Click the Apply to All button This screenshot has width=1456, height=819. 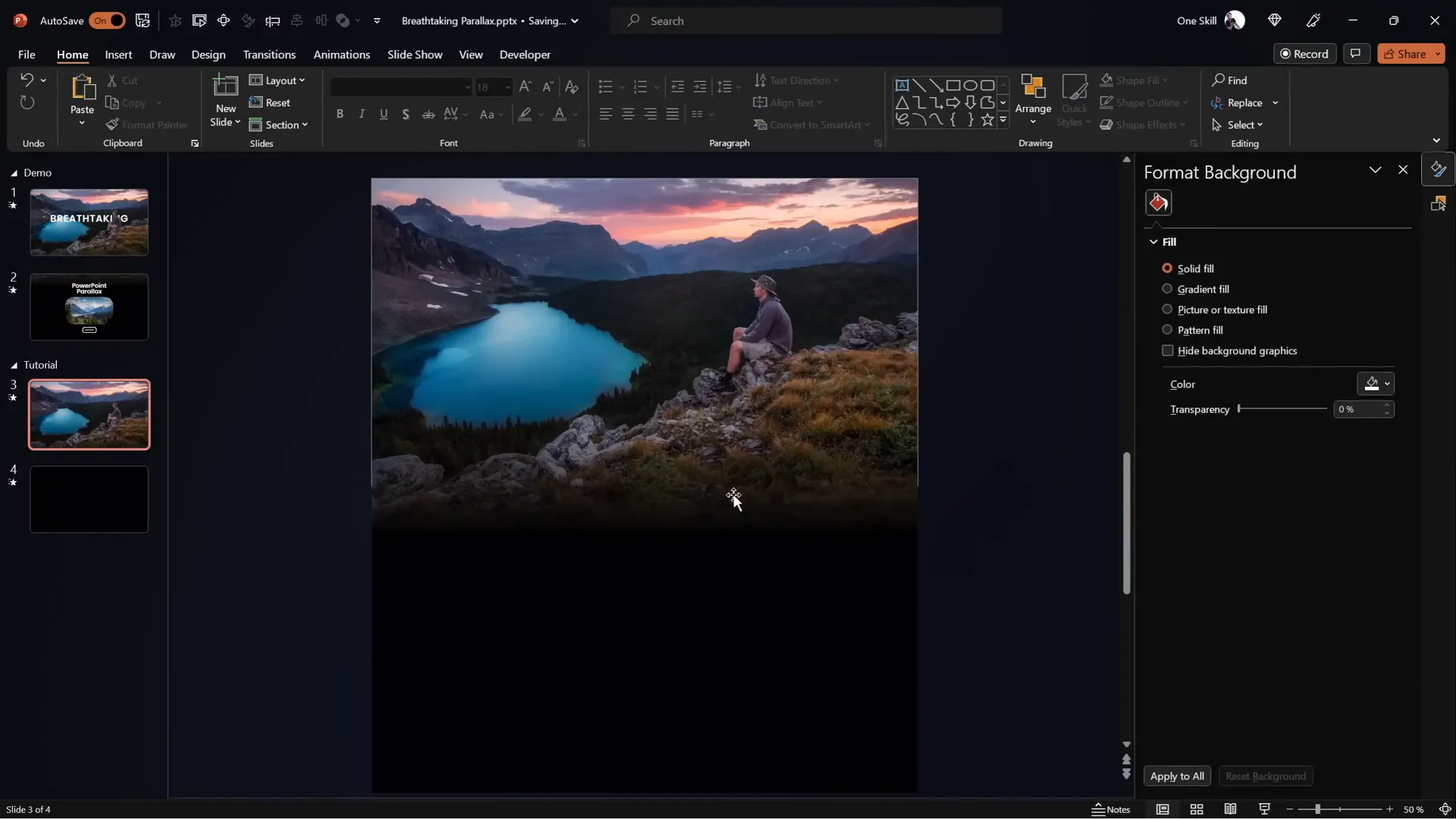(1176, 776)
